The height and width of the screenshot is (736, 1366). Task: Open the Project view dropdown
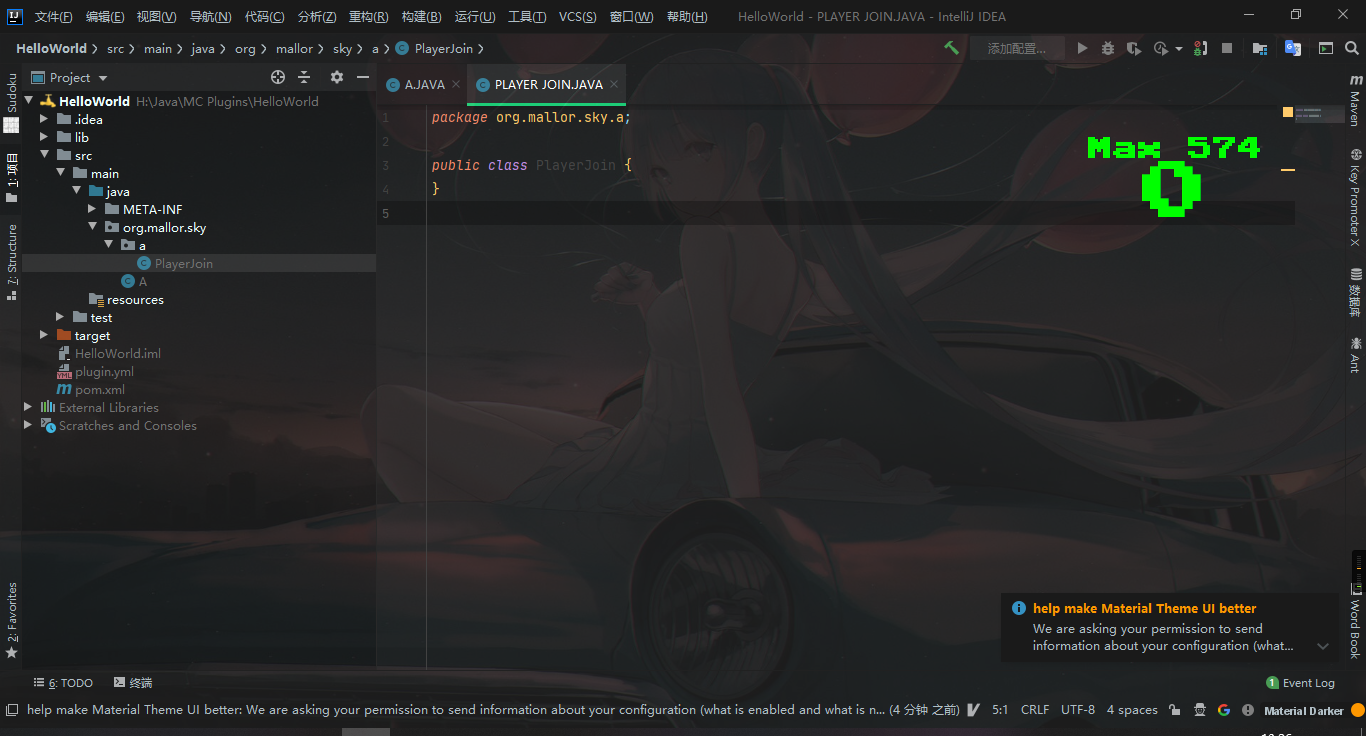pyautogui.click(x=103, y=78)
